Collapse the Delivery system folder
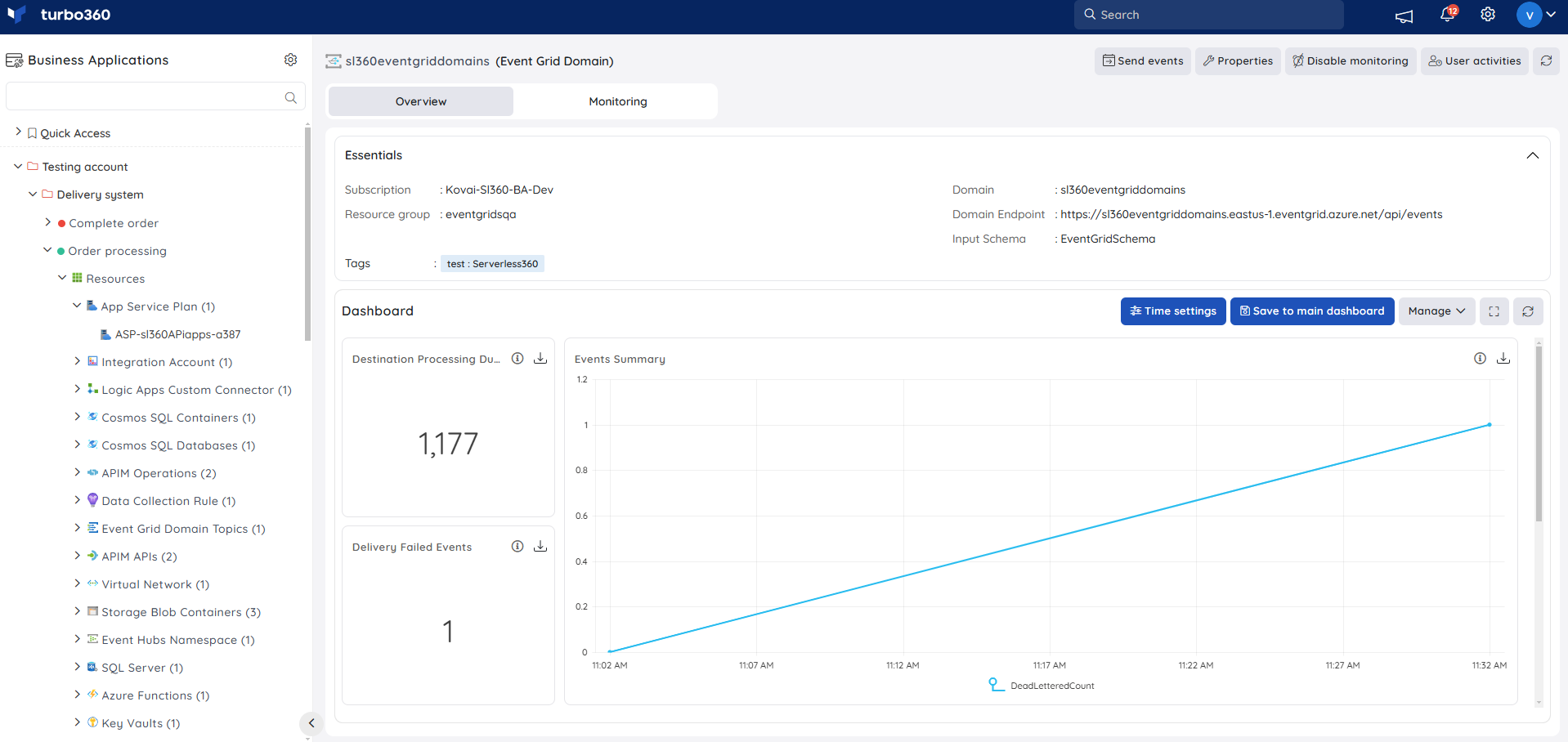Screen dimensions: 1568x742 [x=33, y=194]
